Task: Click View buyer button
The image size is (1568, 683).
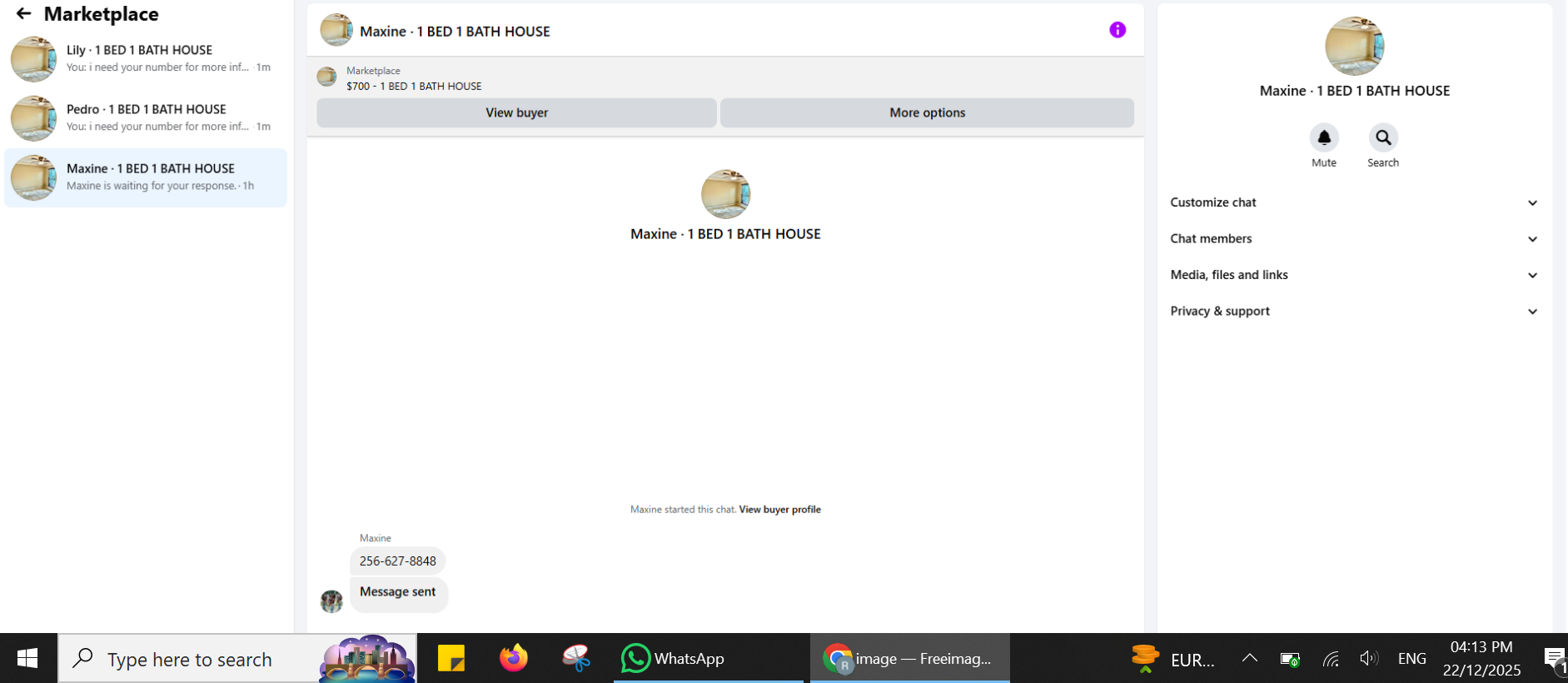Action: click(516, 112)
